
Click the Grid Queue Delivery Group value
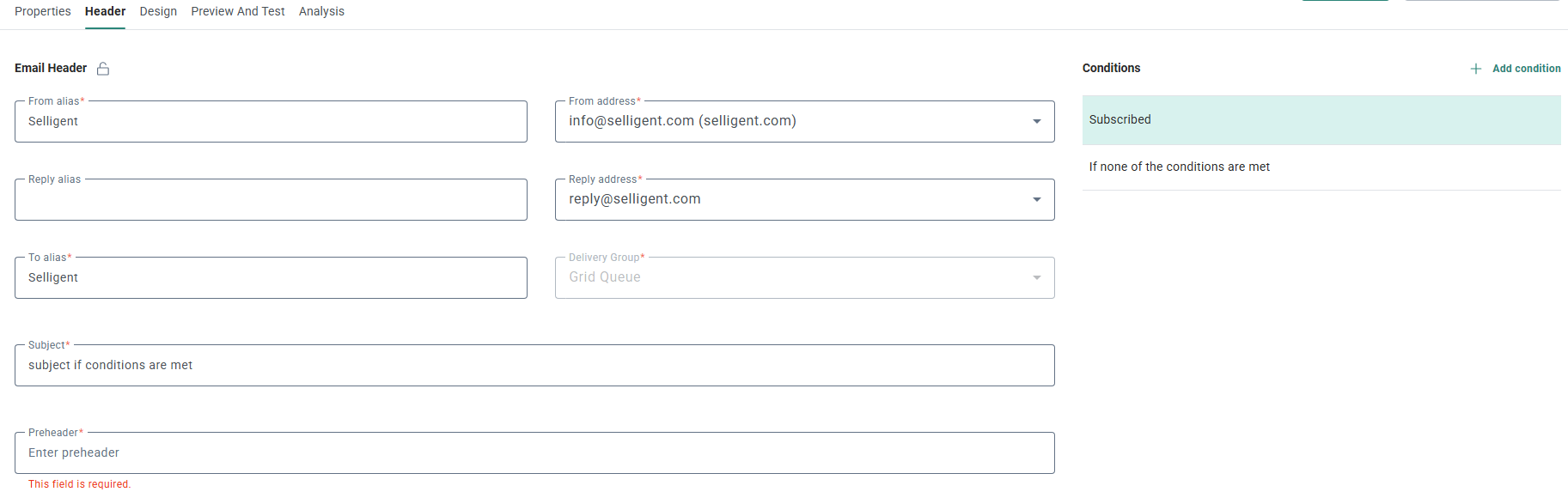[x=605, y=277]
